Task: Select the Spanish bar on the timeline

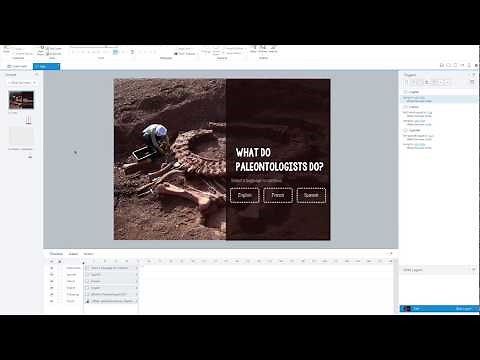Action: point(111,275)
